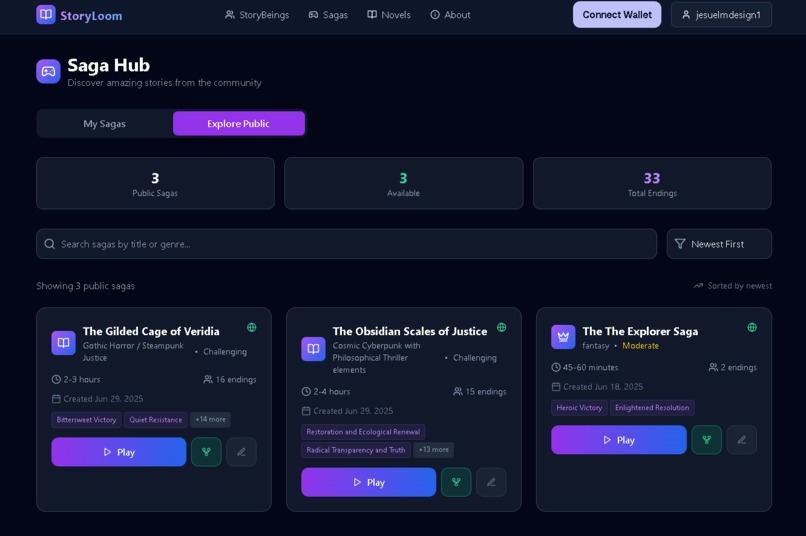806x536 pixels.
Task: Click the Gilded Cage of Veridia book icon
Action: pos(63,343)
